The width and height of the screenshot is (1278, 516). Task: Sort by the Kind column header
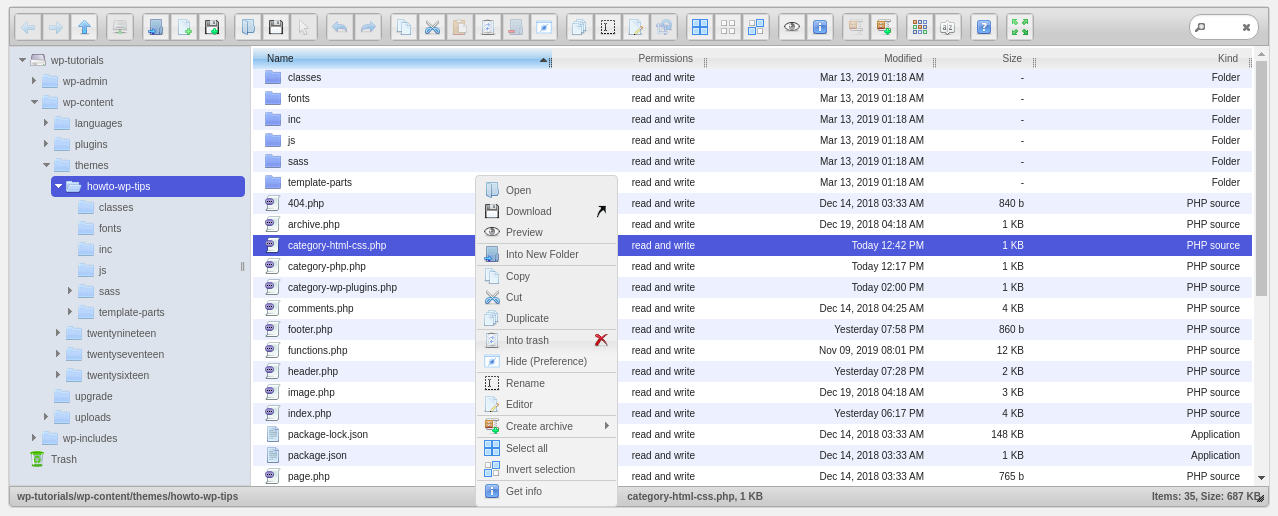click(1143, 58)
